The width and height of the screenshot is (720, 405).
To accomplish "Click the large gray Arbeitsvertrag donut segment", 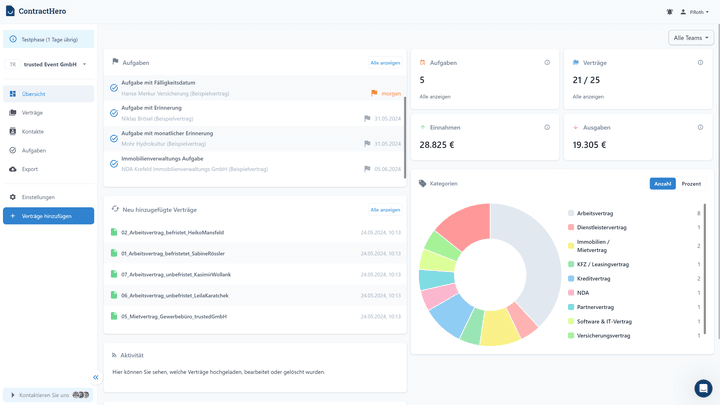I will coord(542,257).
